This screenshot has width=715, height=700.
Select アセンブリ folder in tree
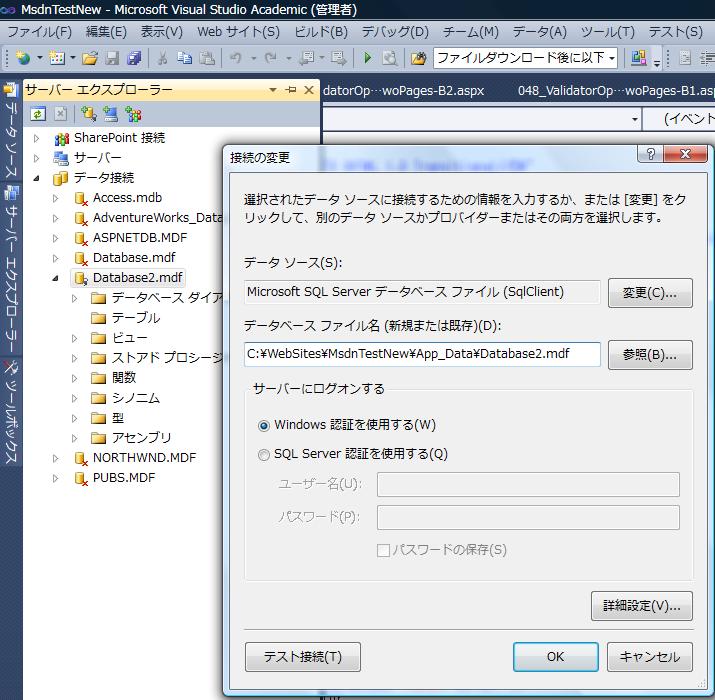[x=141, y=438]
